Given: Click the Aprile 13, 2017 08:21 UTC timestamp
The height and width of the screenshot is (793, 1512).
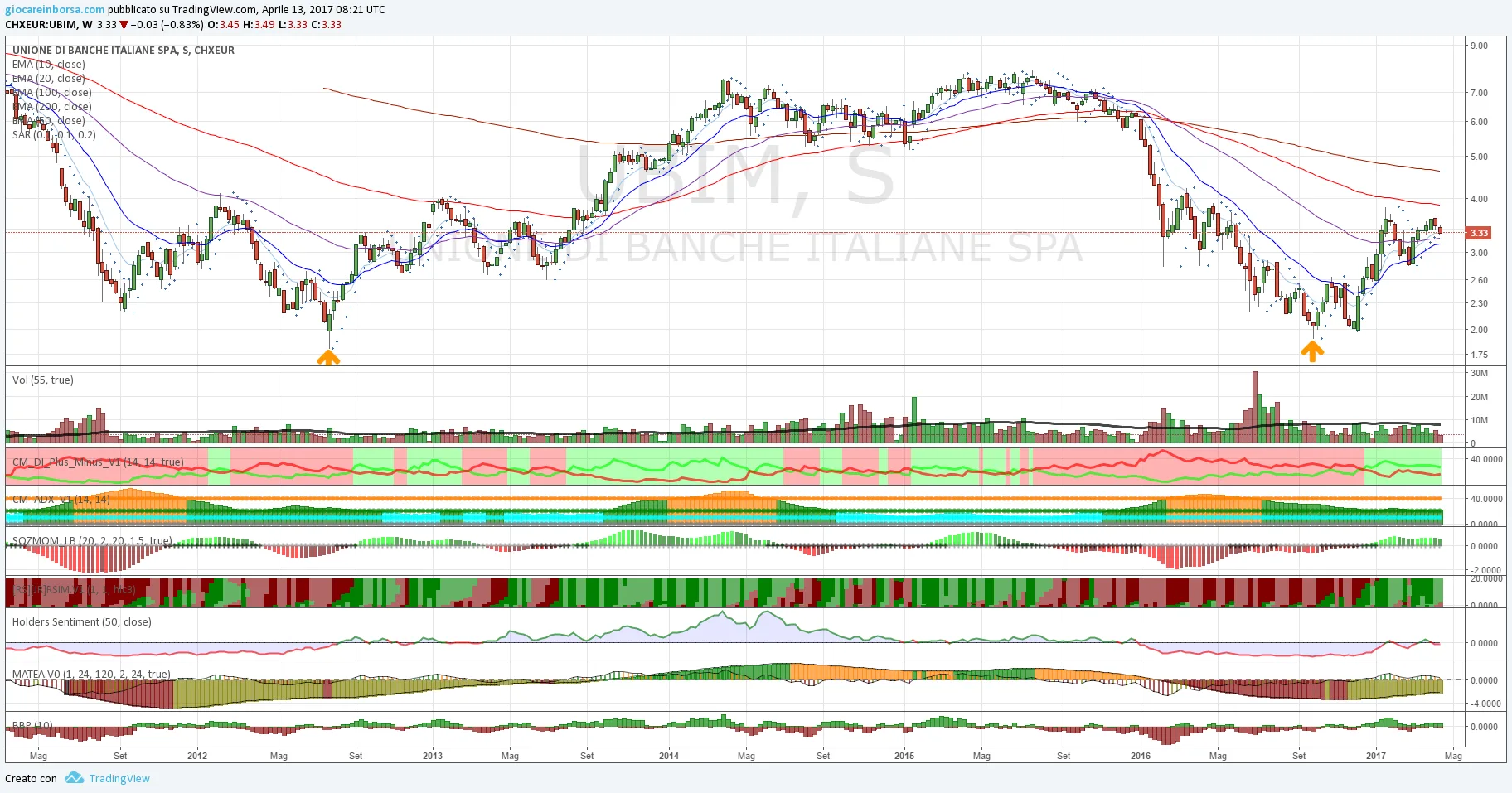Looking at the screenshot, I should 323,9.
